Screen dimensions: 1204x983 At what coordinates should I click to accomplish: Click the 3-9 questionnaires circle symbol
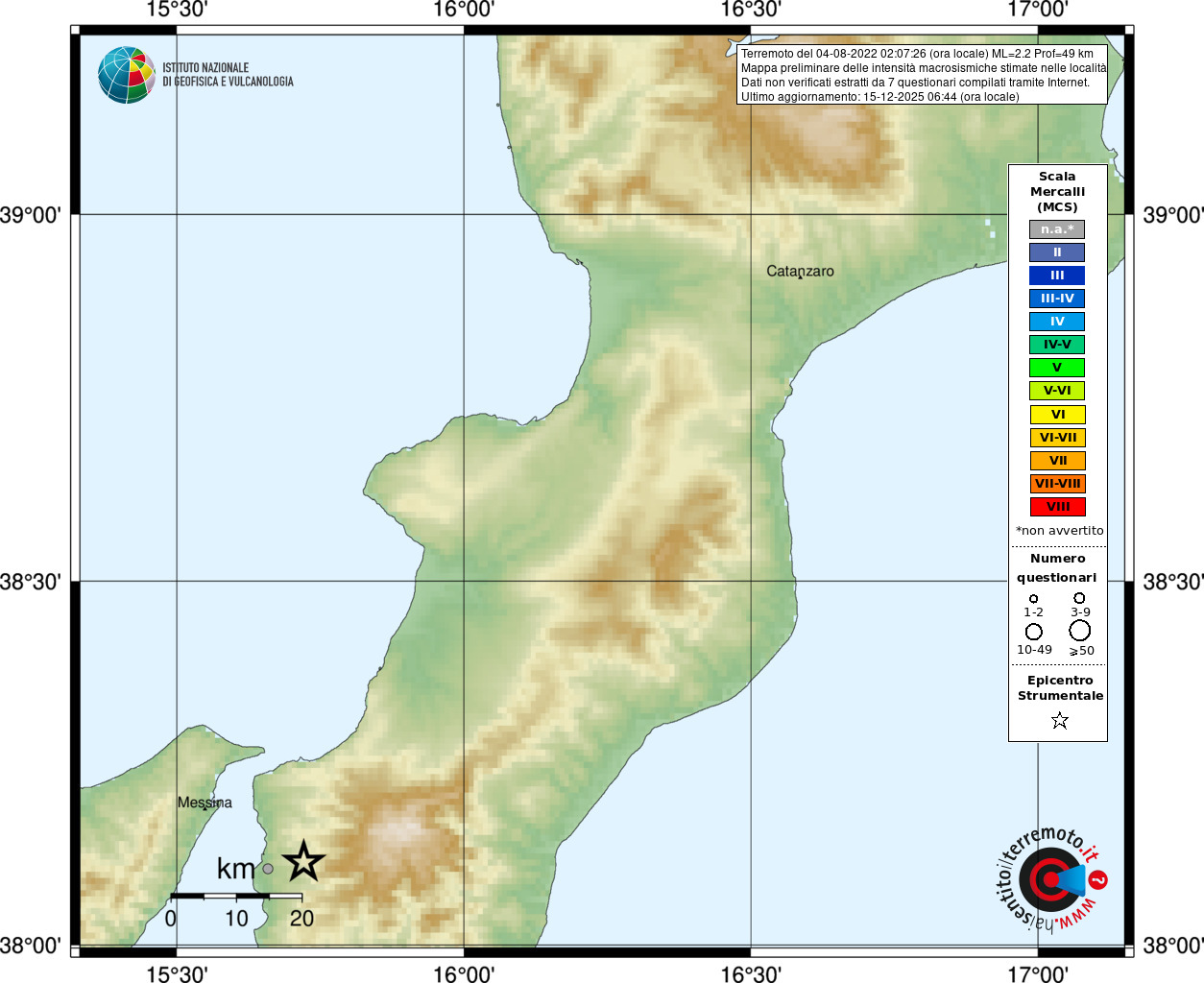coord(1080,598)
